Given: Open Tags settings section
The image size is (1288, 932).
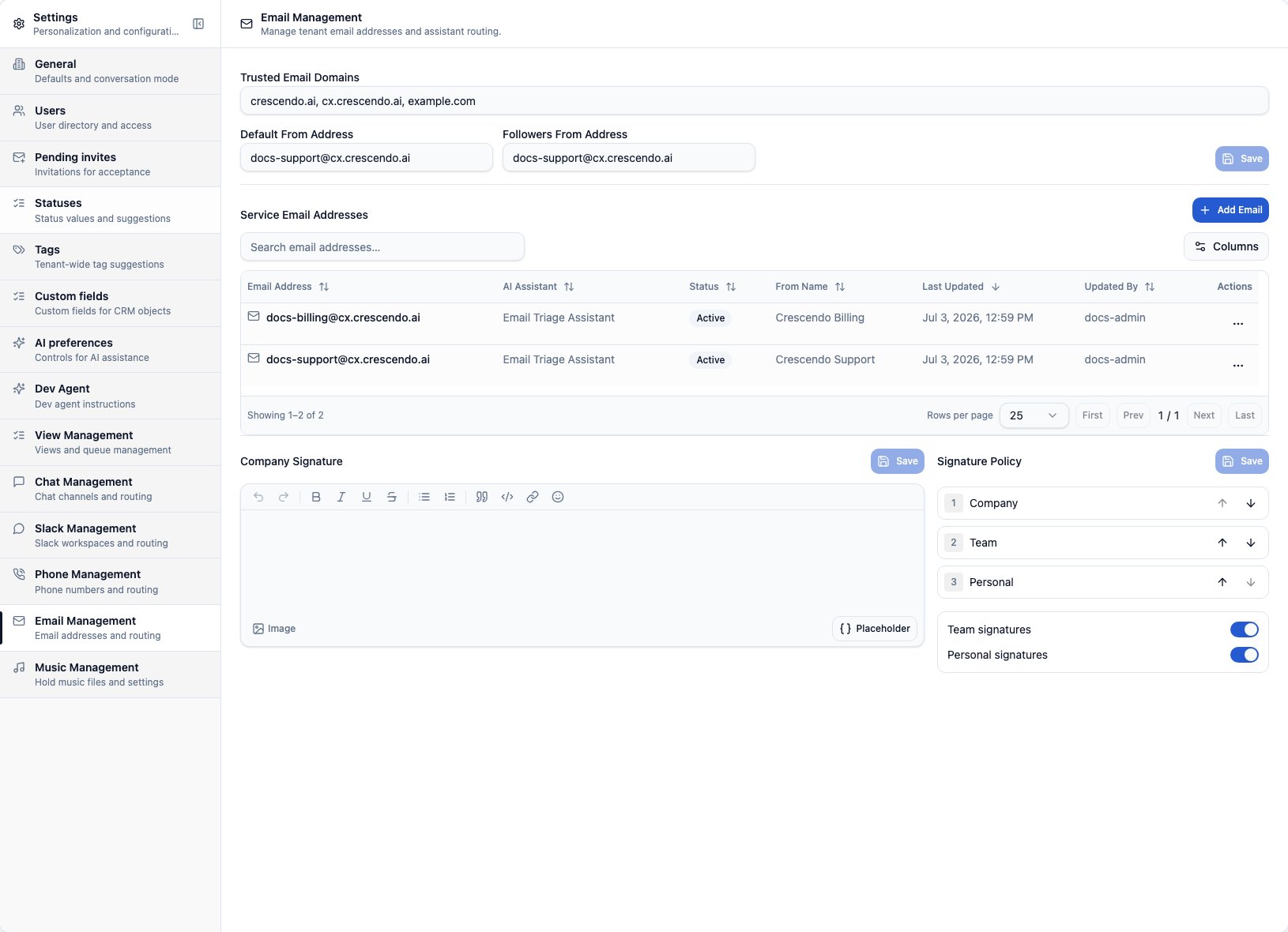Looking at the screenshot, I should click(x=110, y=257).
